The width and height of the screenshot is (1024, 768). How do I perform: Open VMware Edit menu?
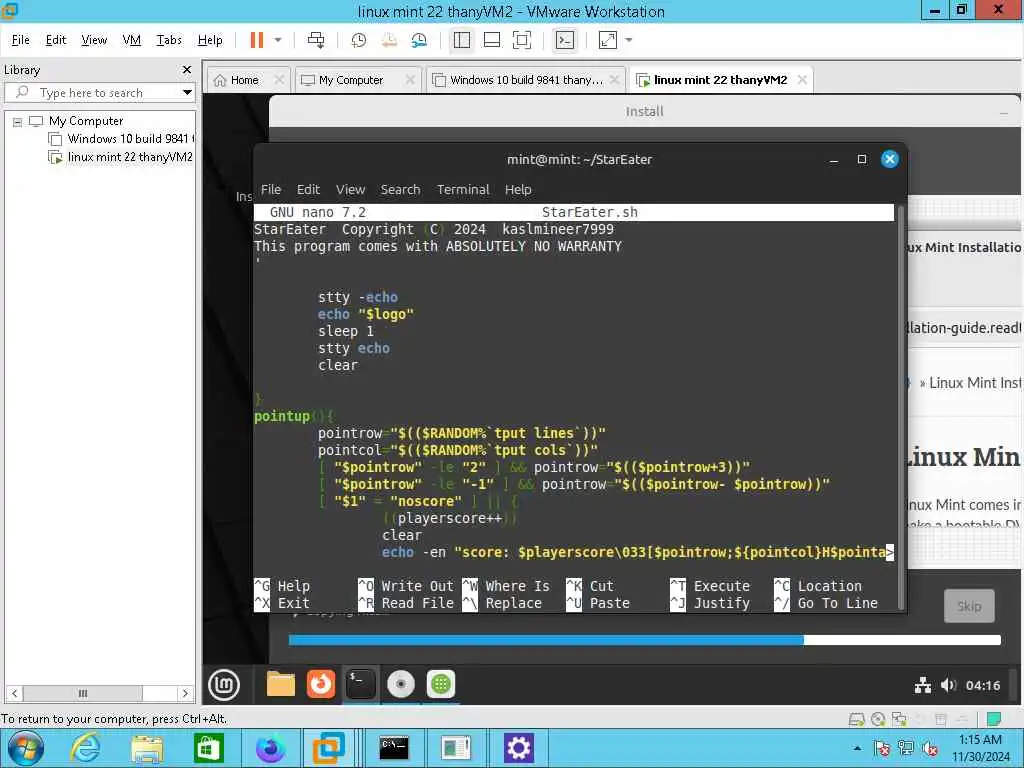pos(56,40)
